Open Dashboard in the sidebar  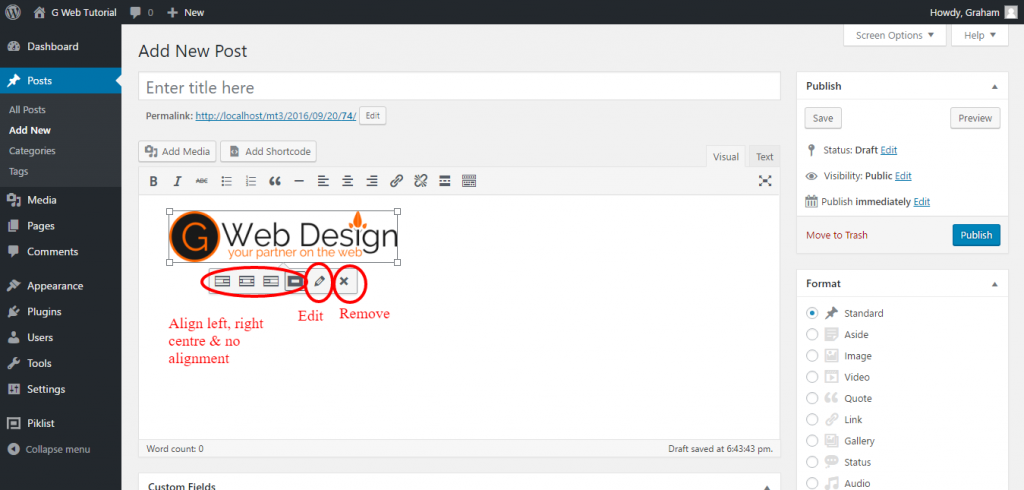click(60, 47)
